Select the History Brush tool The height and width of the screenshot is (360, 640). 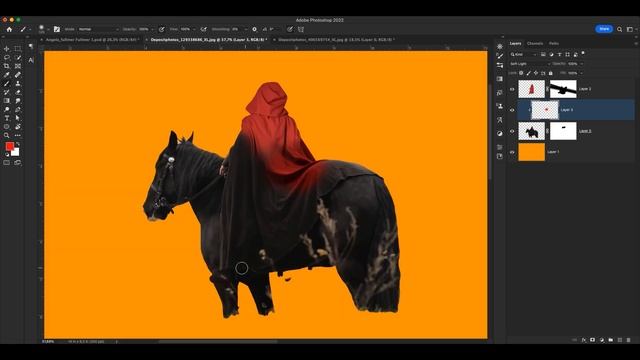(7, 92)
